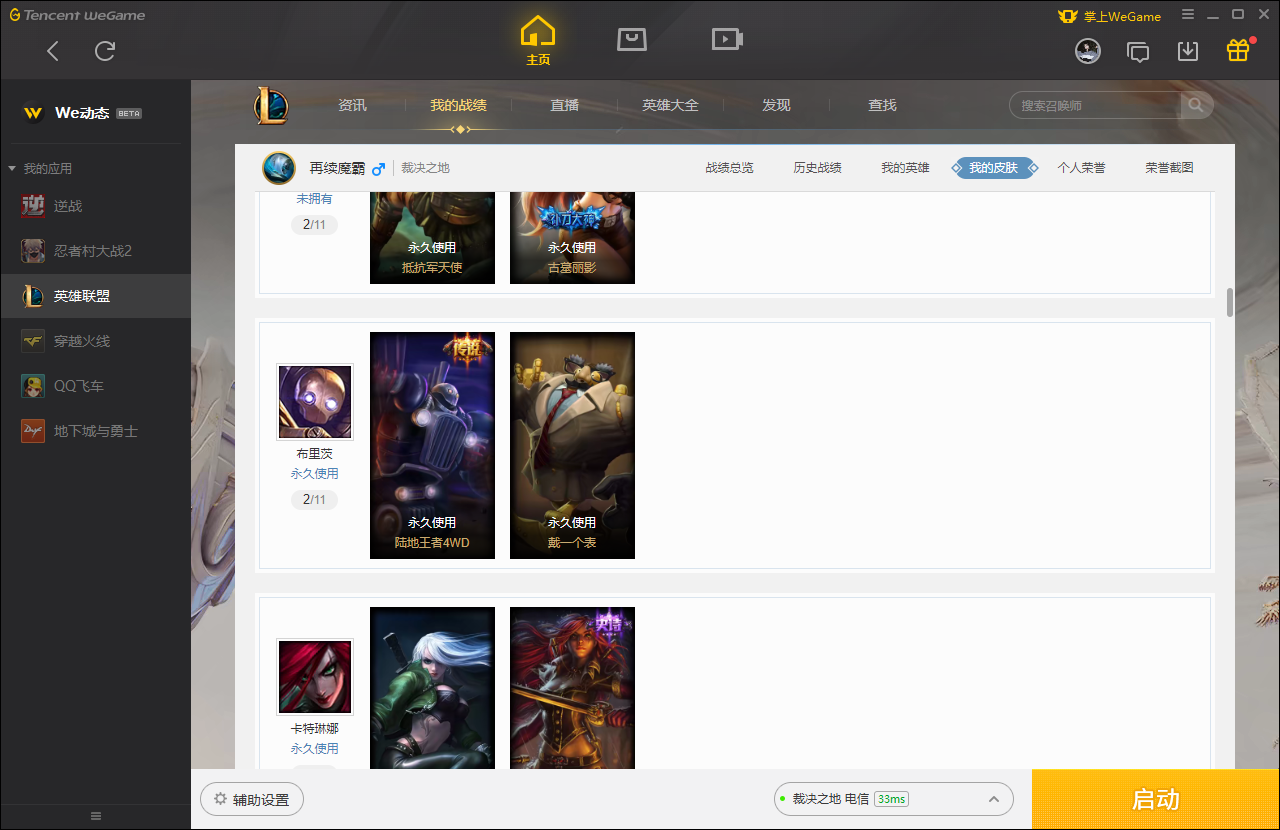Switch to 个人荣誉 sub-tab
1280x830 pixels.
coord(1081,168)
